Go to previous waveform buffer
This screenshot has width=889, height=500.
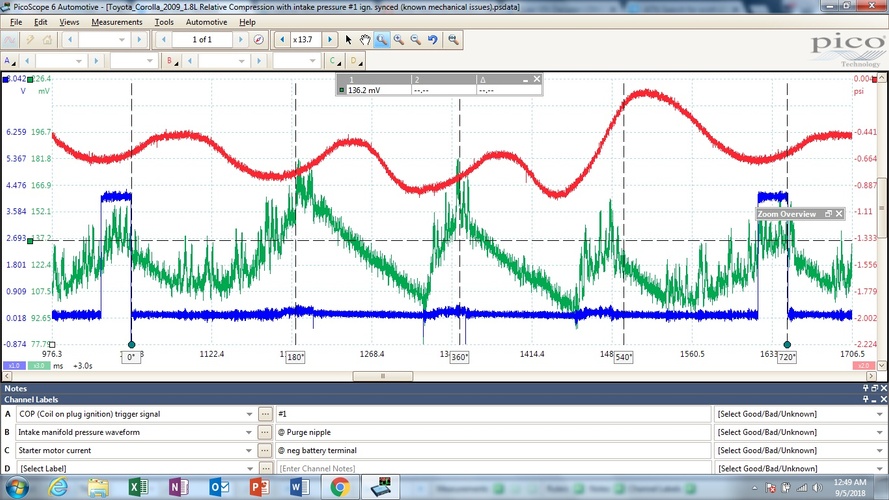(x=164, y=40)
